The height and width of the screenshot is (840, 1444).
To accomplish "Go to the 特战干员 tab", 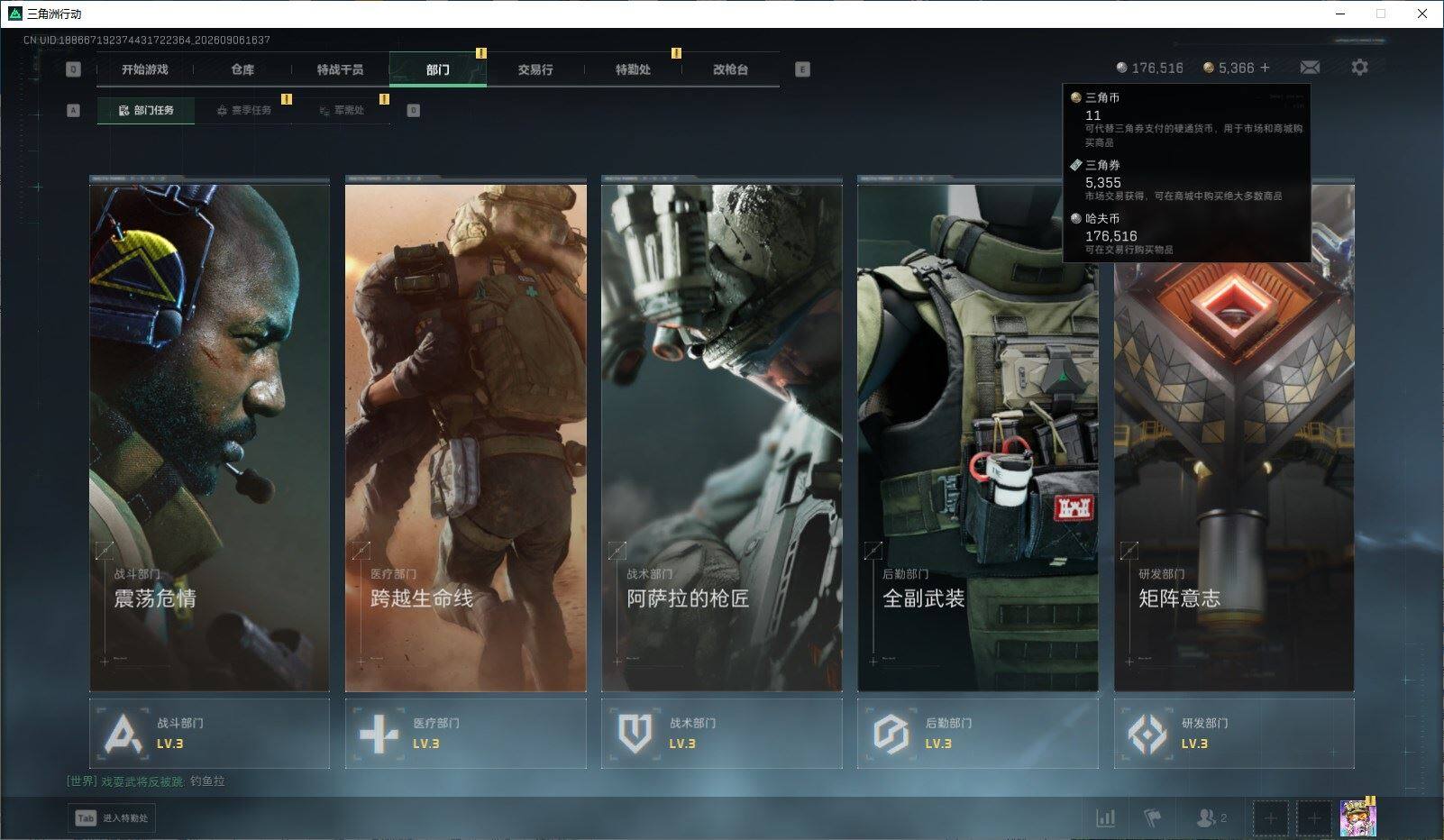I will [340, 69].
